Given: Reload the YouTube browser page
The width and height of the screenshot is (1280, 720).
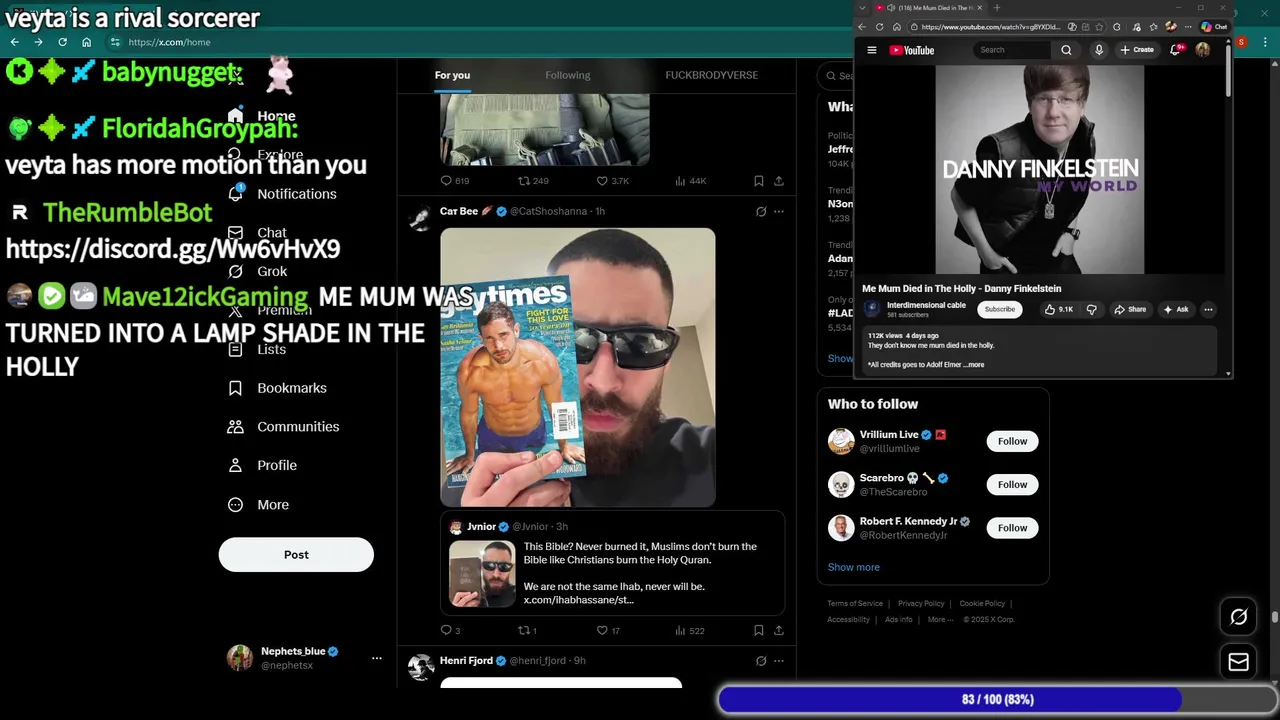Looking at the screenshot, I should 879,27.
